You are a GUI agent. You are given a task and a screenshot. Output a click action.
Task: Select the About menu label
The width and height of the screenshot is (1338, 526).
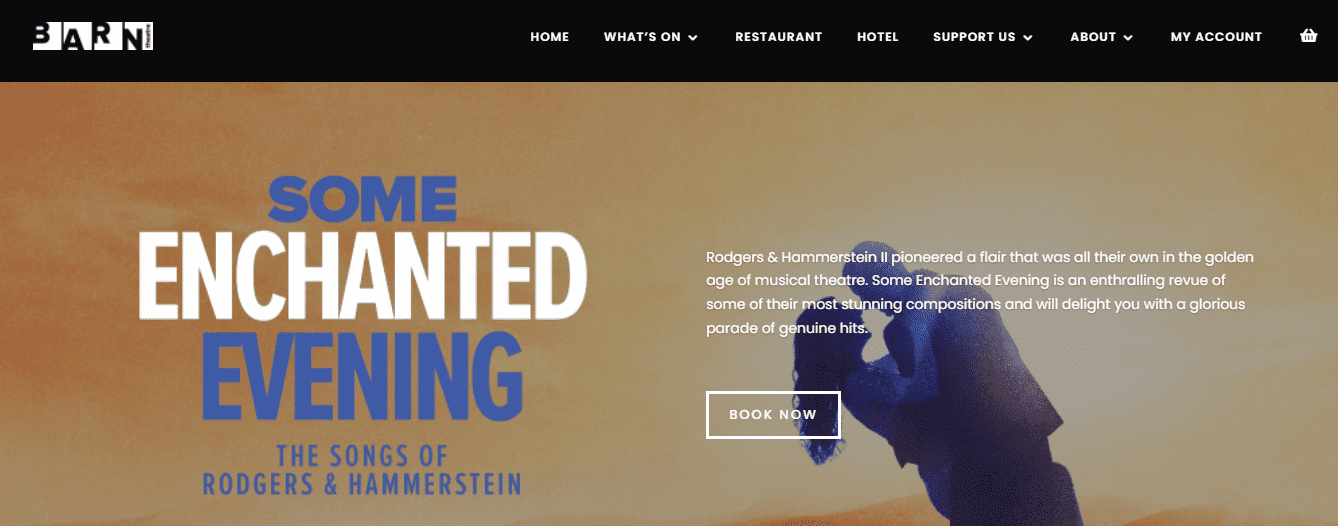(1093, 37)
